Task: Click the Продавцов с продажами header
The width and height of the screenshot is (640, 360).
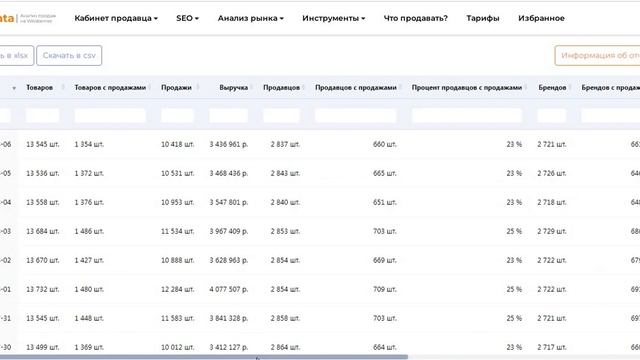Action: 356,88
